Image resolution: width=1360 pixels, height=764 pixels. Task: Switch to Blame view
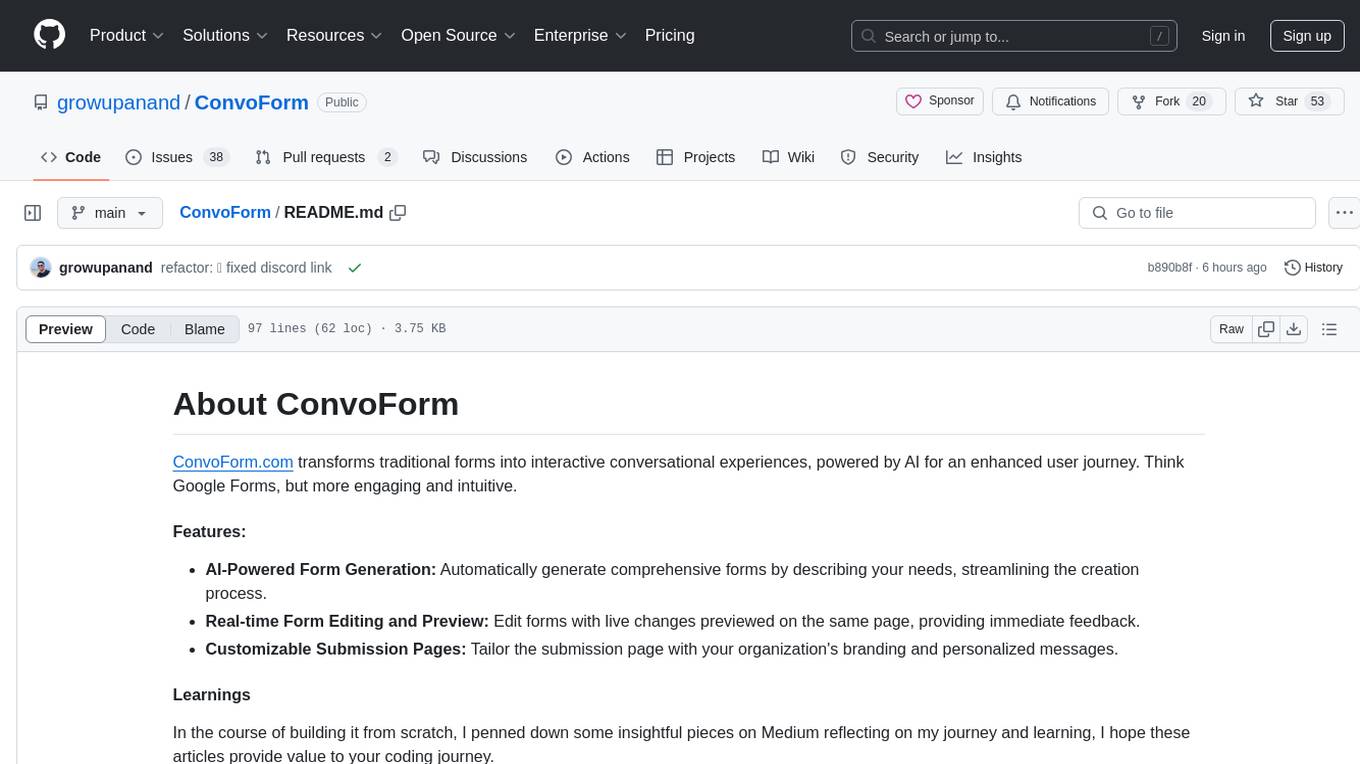[205, 329]
